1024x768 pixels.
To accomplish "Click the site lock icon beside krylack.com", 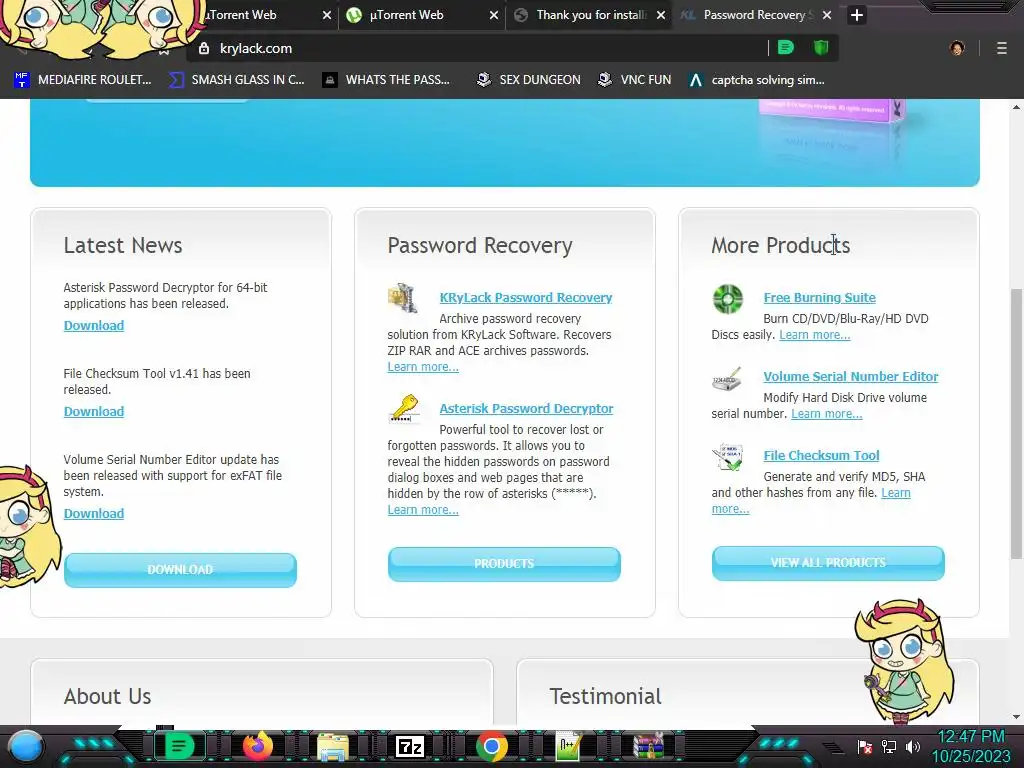I will [204, 48].
